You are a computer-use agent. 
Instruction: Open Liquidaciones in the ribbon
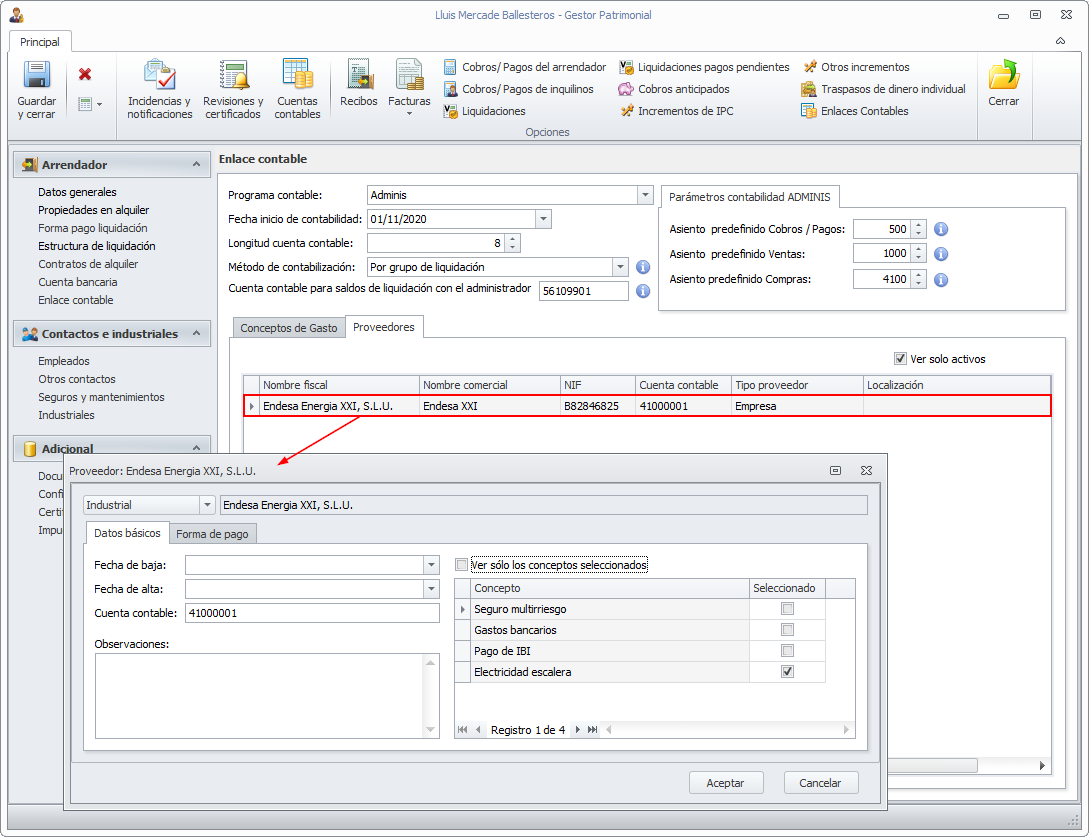point(484,111)
